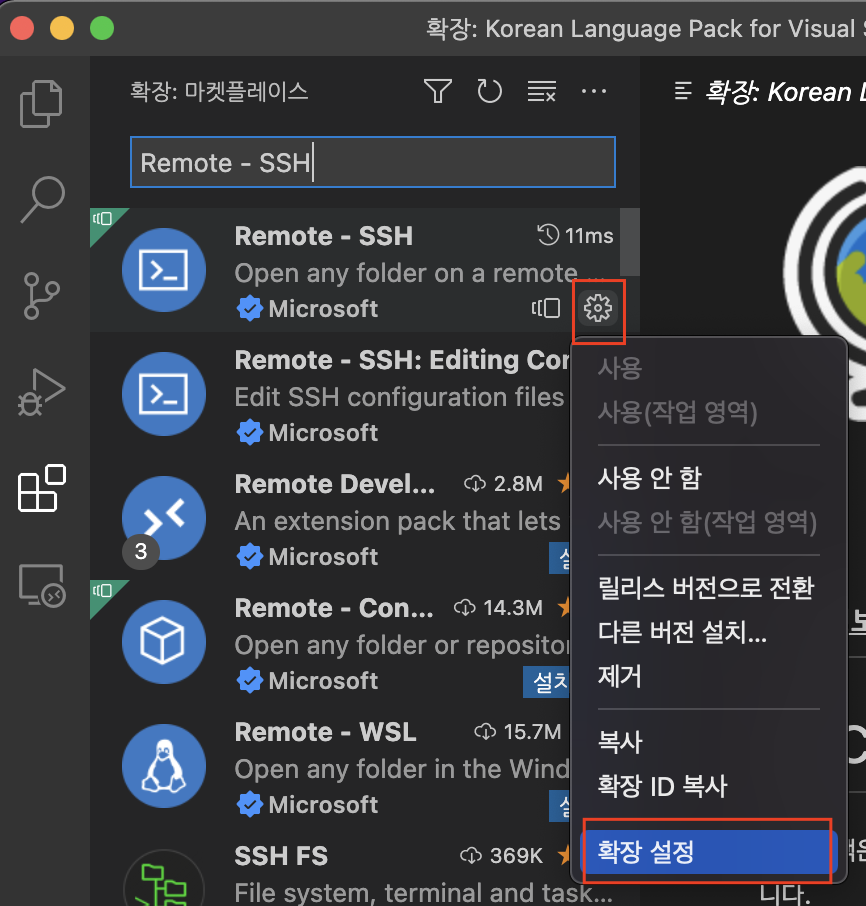Click the extensions list scrollbar
Viewport: 866px width, 906px height.
(629, 243)
